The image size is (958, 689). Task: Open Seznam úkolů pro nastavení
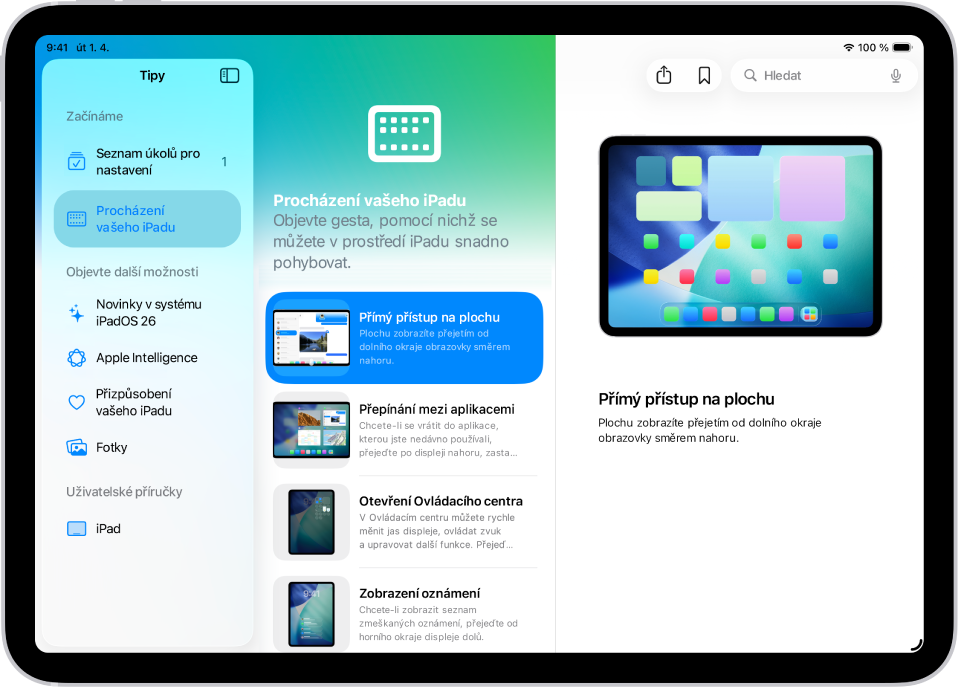tap(147, 161)
